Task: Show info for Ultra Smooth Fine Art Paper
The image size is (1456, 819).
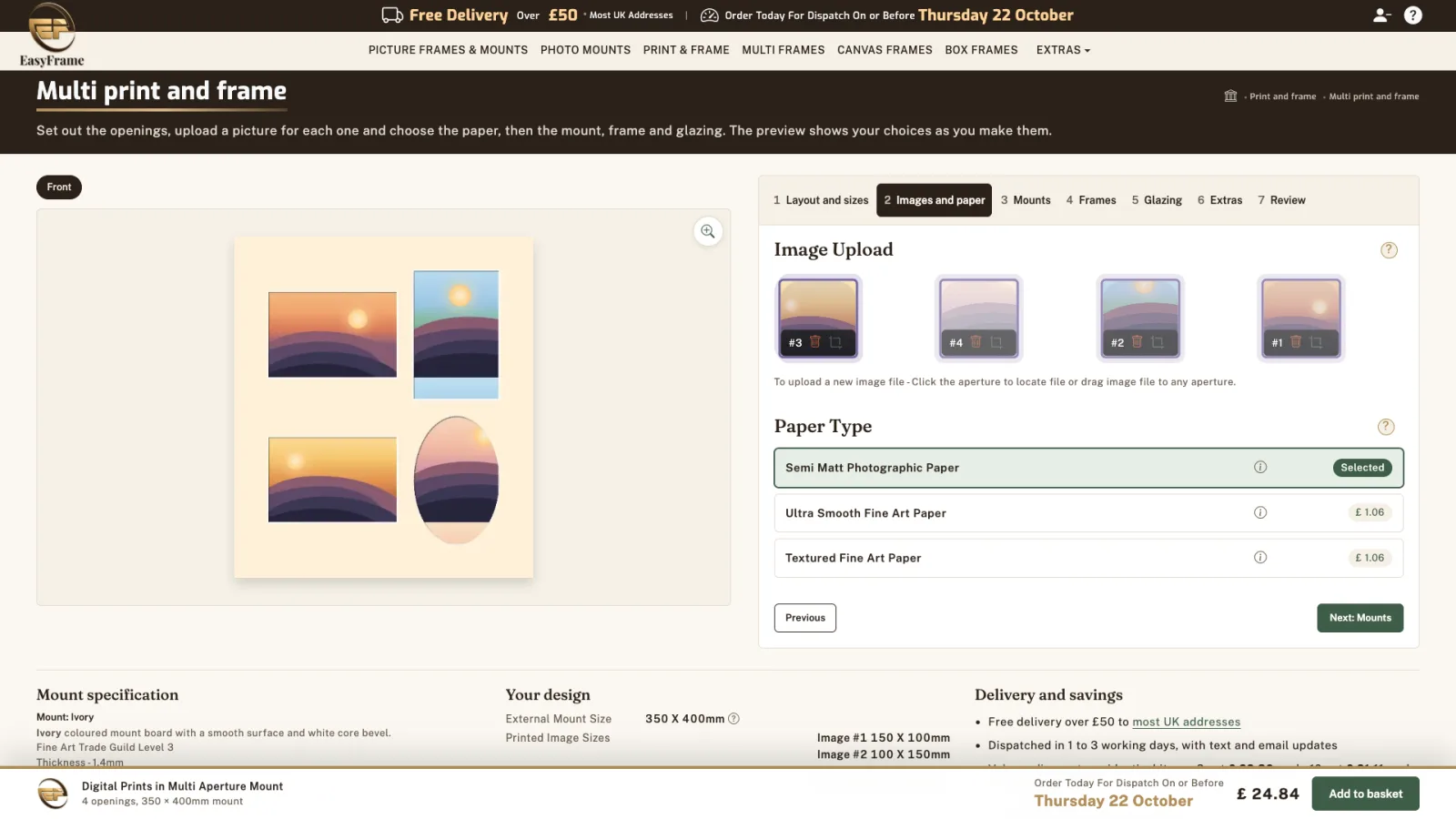Action: coord(1260,512)
